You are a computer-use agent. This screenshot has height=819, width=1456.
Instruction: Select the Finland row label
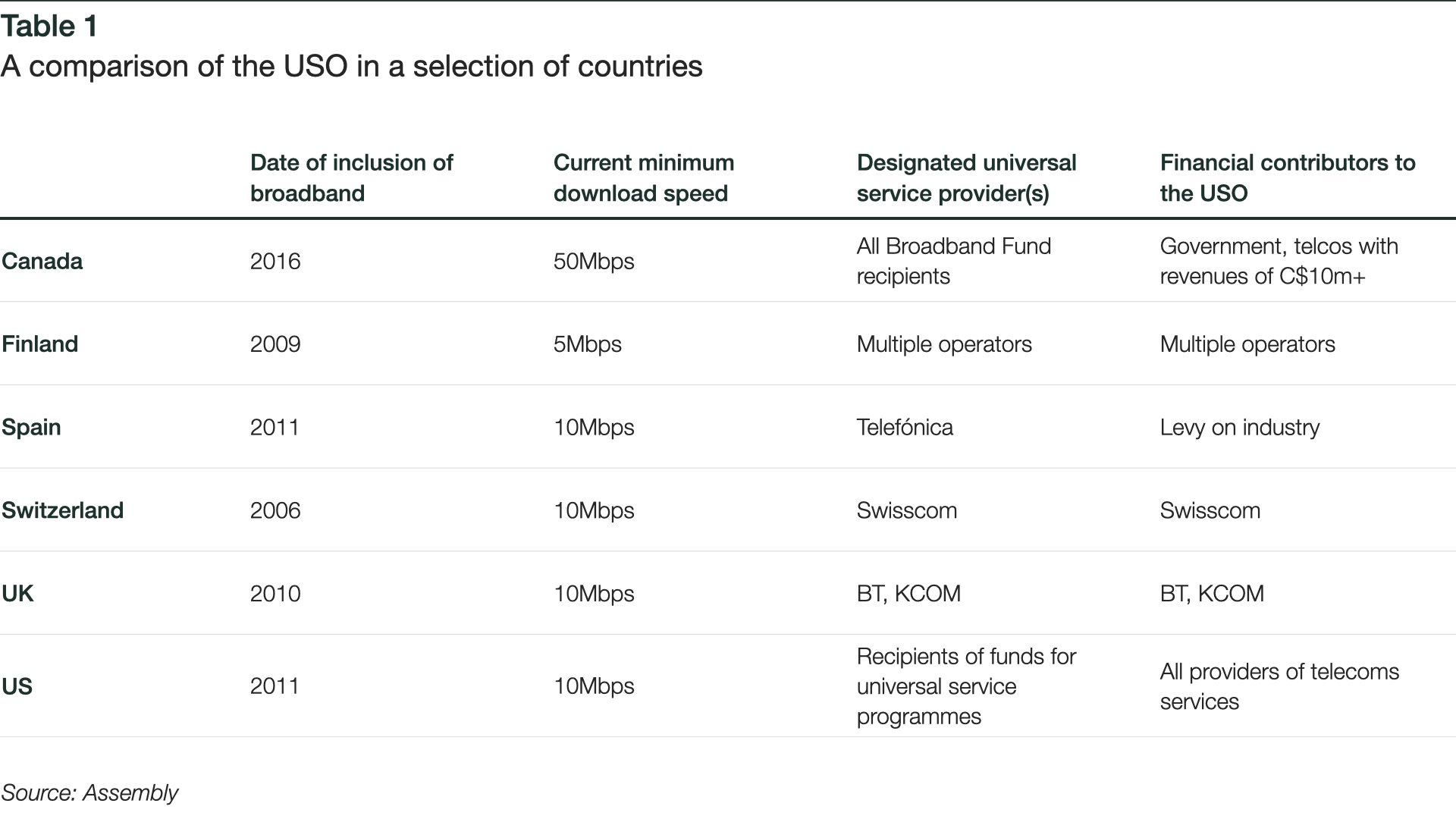tap(39, 344)
